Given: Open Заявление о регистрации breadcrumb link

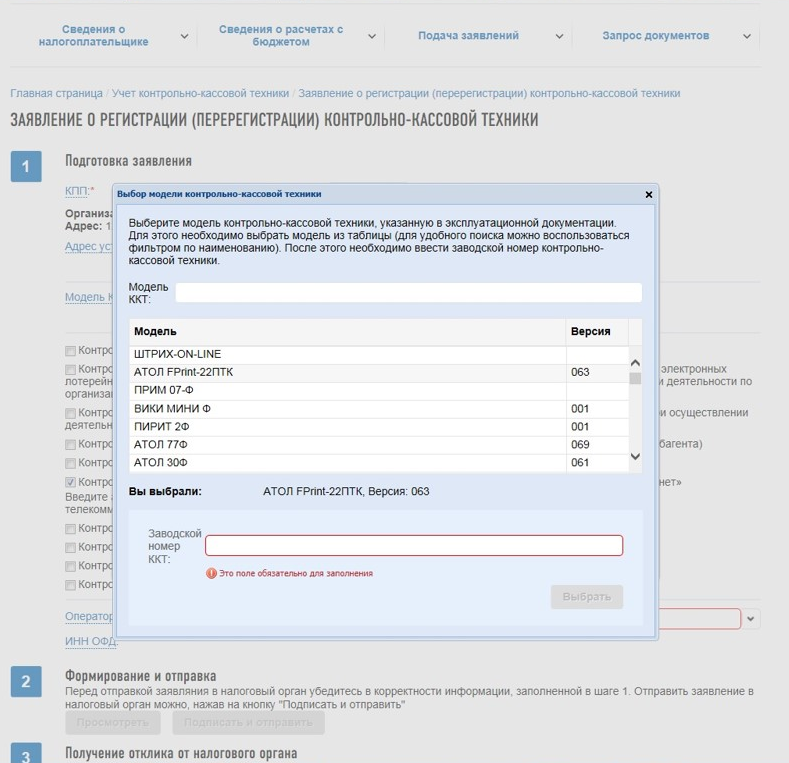Looking at the screenshot, I should point(489,94).
